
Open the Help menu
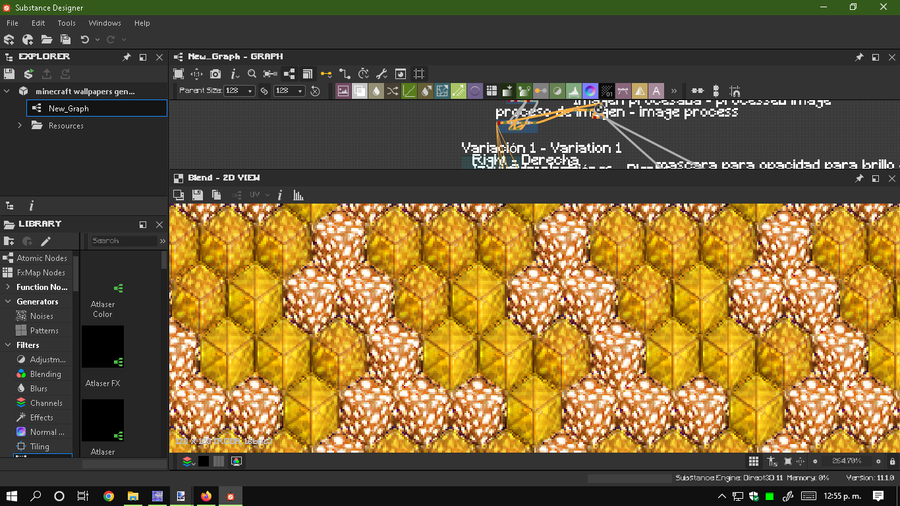pos(142,23)
